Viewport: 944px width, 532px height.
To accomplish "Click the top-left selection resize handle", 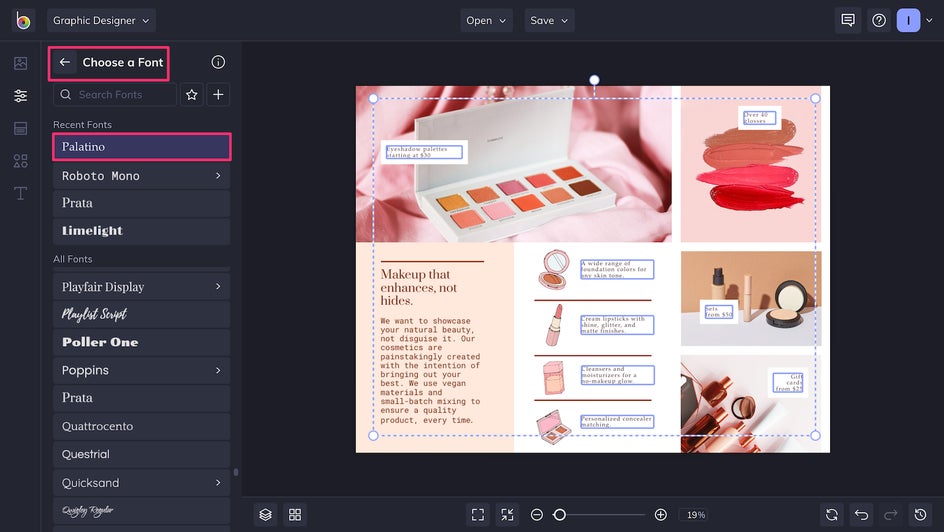I will 373,99.
